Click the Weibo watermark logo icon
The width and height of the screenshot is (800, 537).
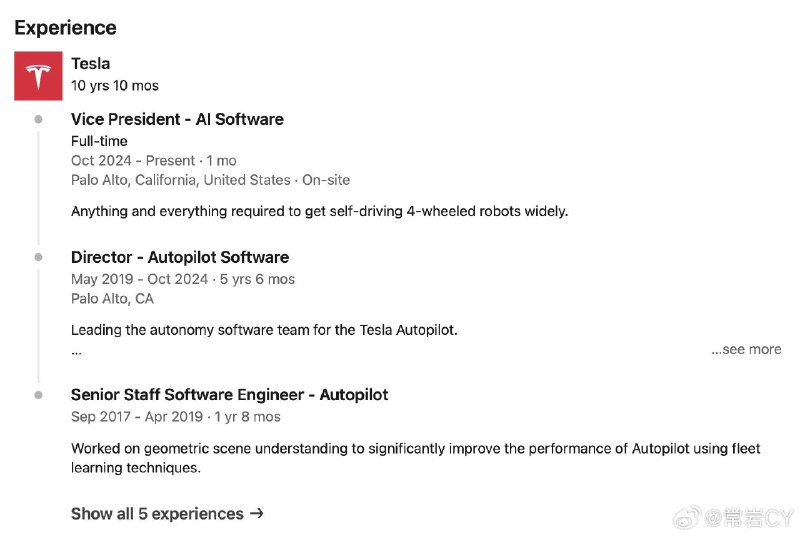point(687,517)
